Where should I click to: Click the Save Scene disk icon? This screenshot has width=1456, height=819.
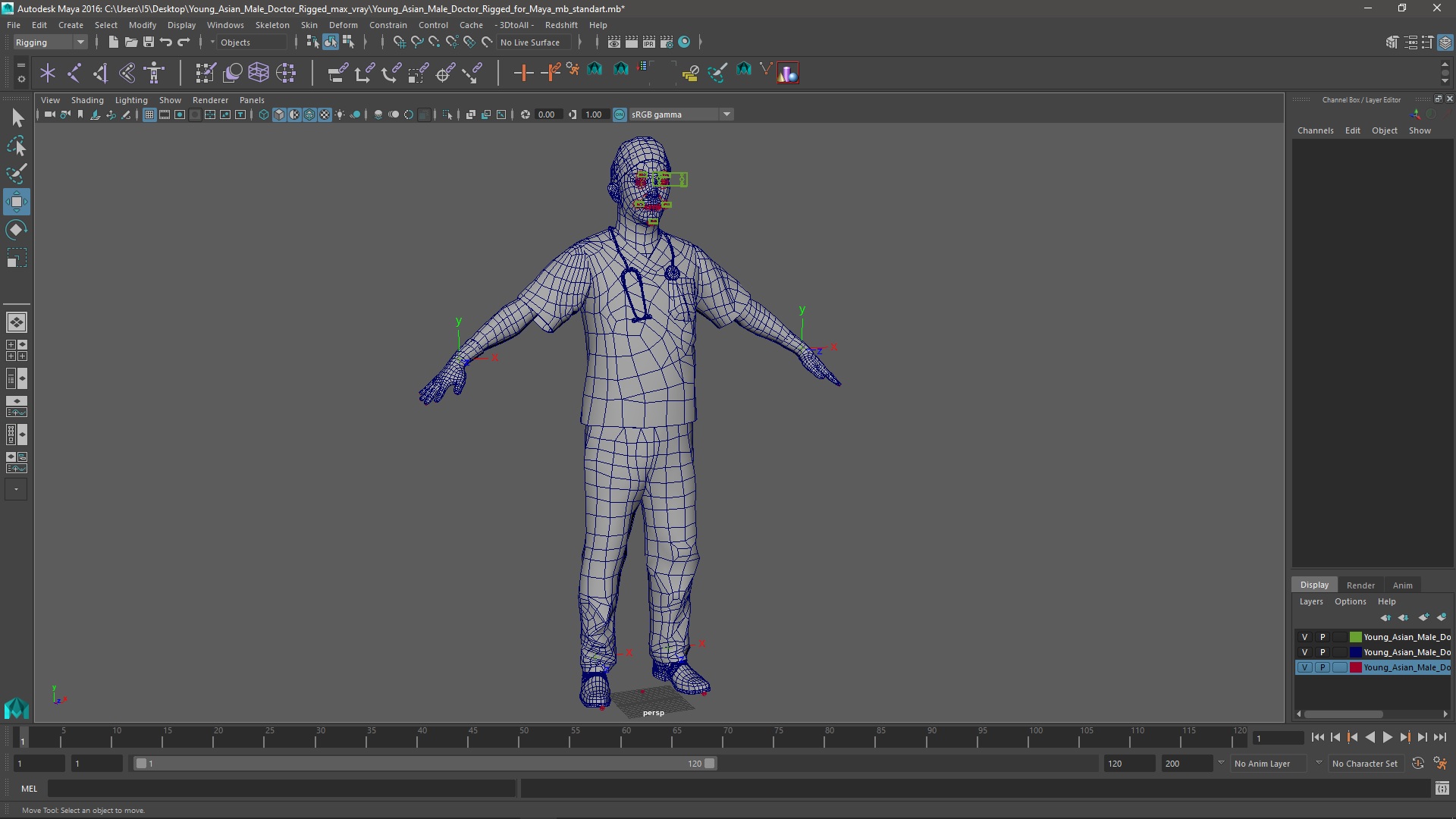149,42
